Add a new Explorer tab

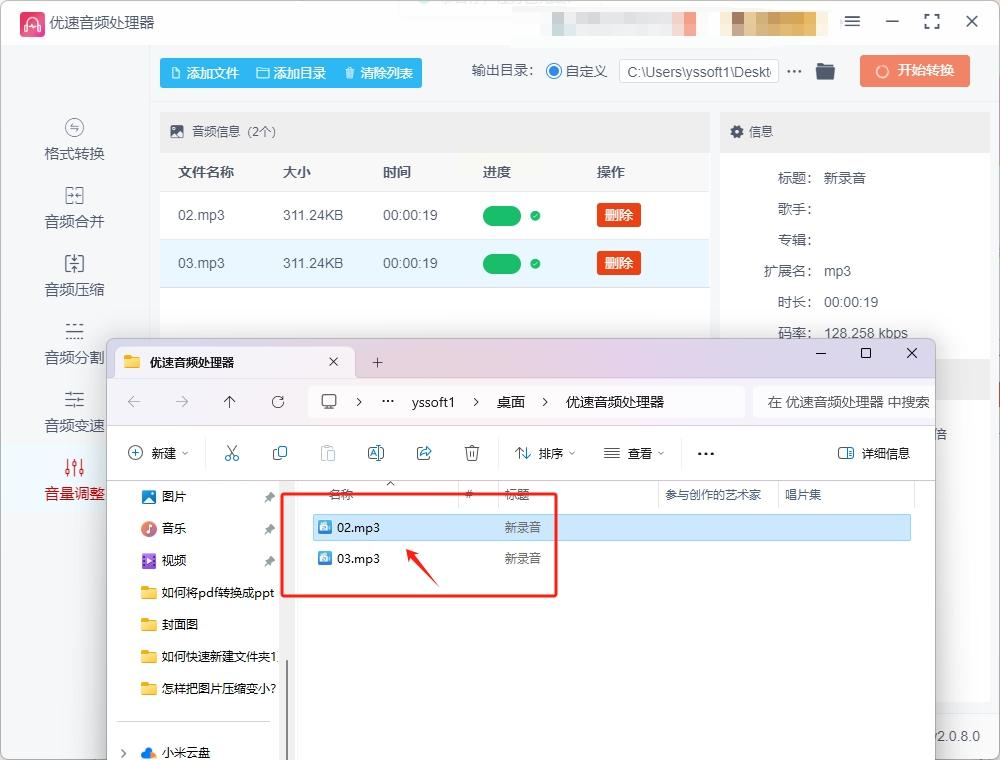pyautogui.click(x=378, y=363)
